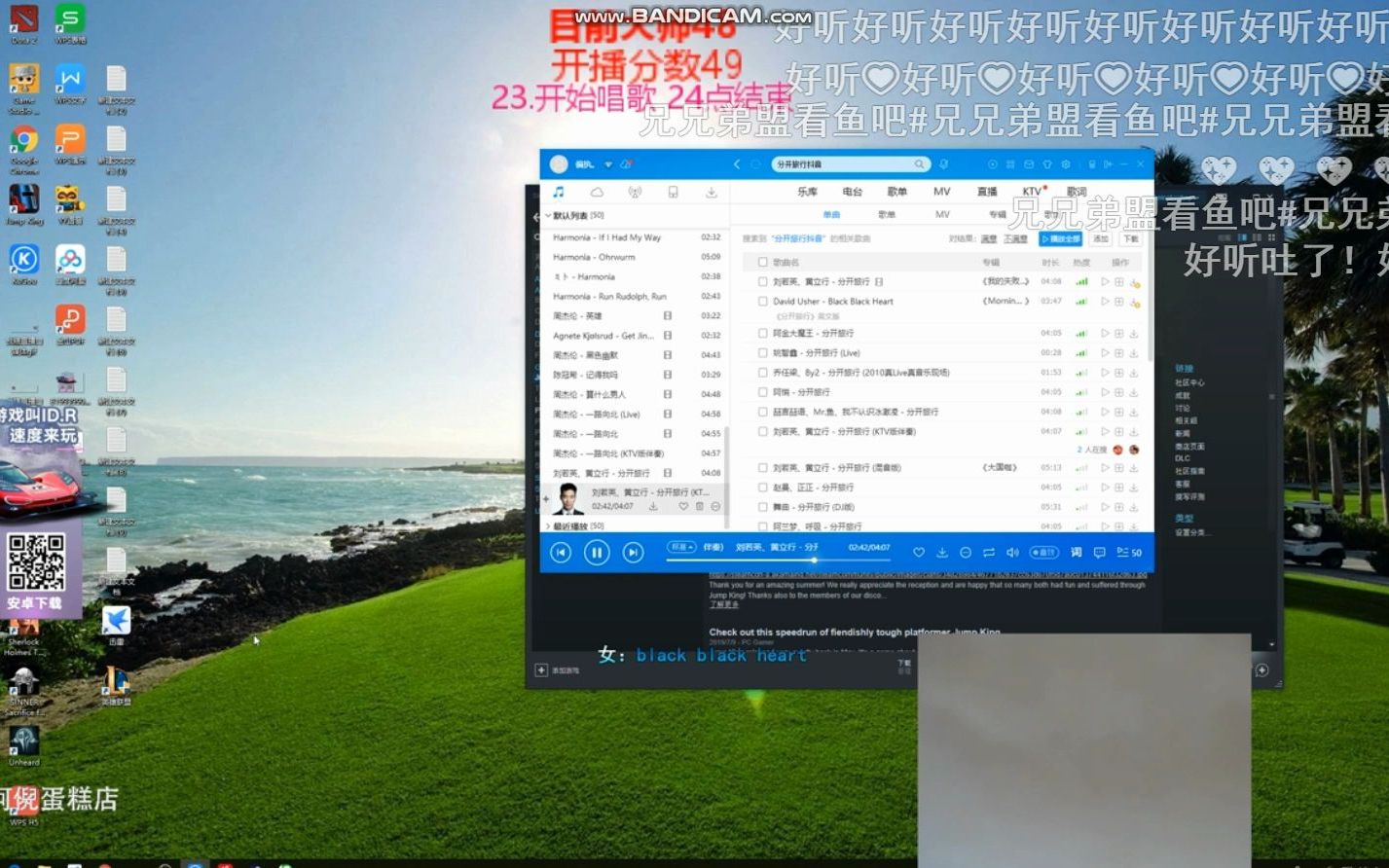1389x868 pixels.
Task: Open the play queue showing 50
Action: point(1129,552)
